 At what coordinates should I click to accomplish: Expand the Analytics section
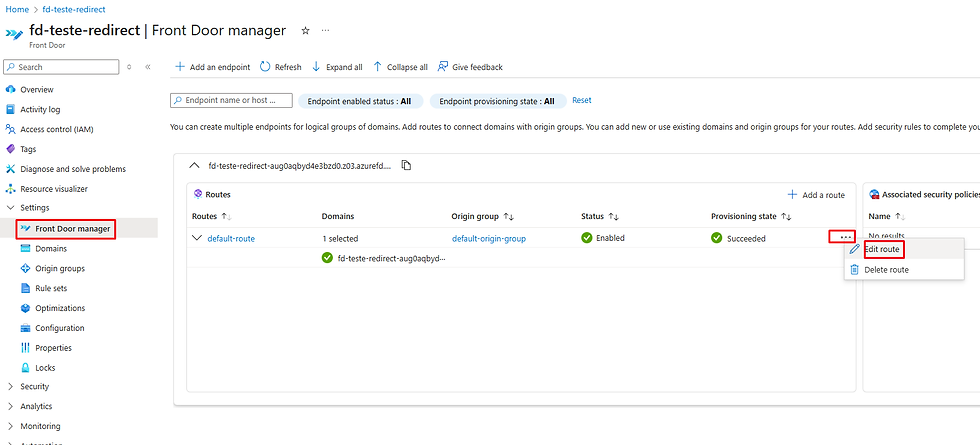[x=10, y=406]
